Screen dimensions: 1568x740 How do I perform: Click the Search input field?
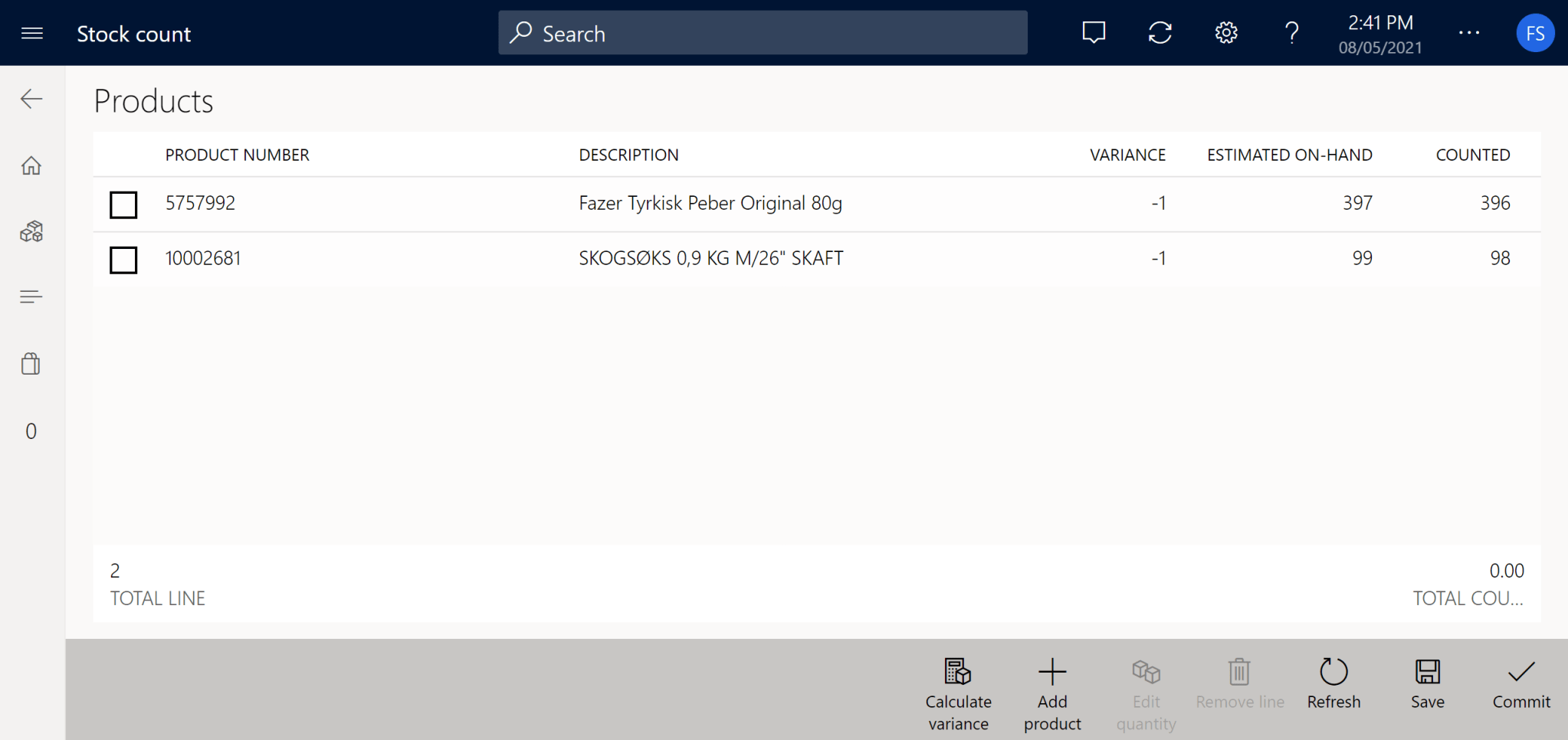pos(763,33)
